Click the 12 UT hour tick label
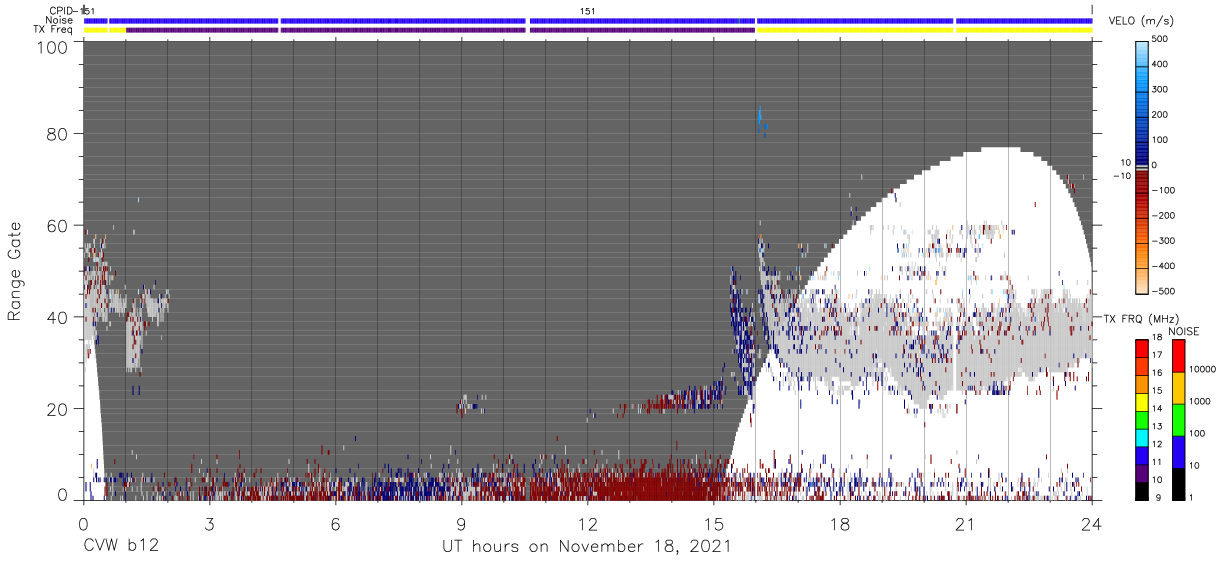The width and height of the screenshot is (1228, 567). point(587,523)
